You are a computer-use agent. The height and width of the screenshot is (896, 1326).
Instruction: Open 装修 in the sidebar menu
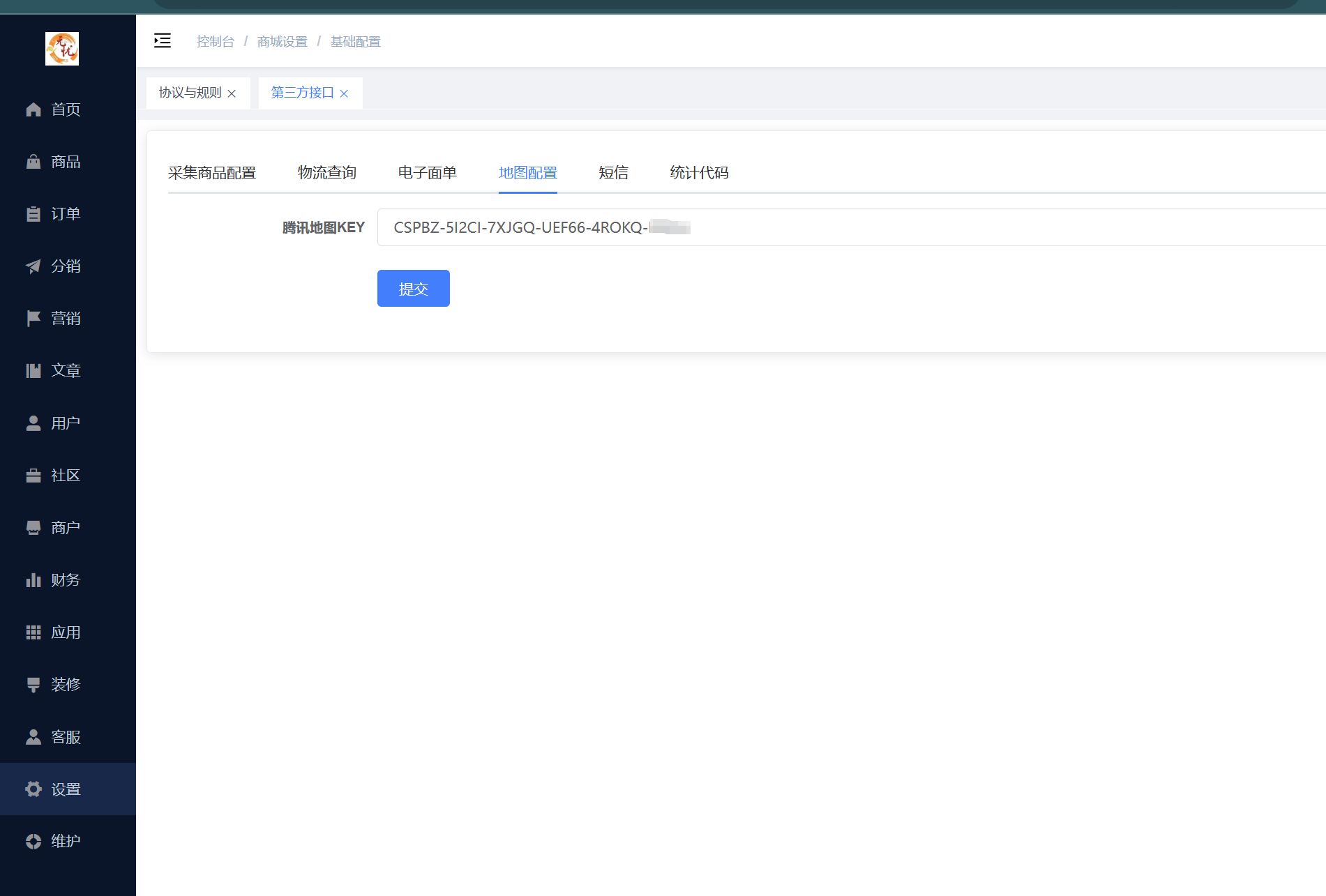pyautogui.click(x=68, y=685)
